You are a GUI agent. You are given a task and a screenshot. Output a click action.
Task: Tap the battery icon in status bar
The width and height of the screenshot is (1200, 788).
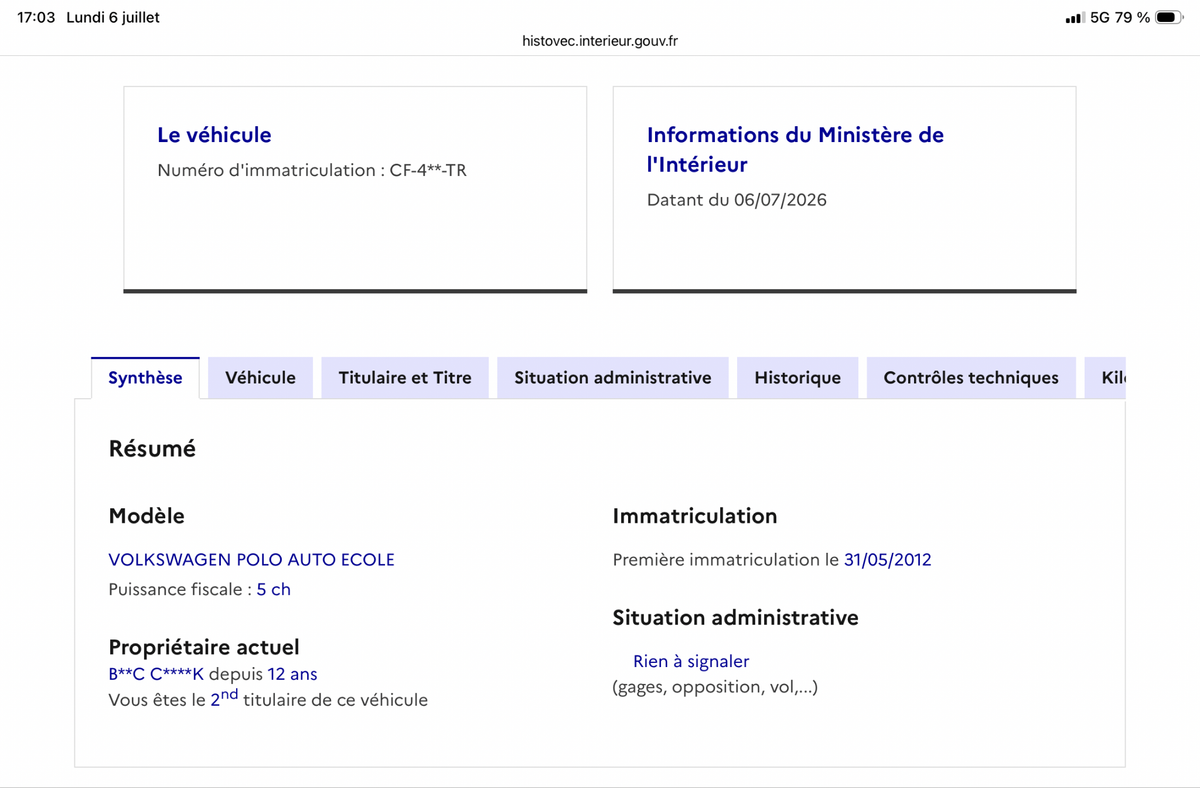1169,17
